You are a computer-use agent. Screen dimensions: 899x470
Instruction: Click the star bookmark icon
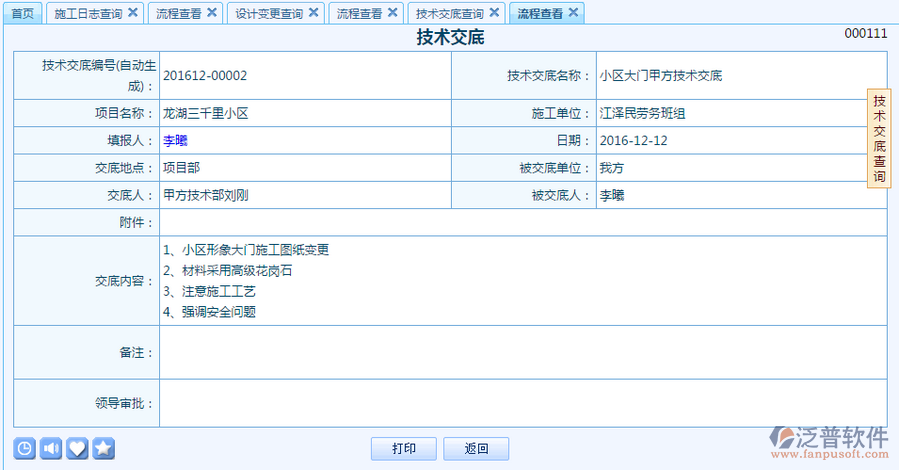coord(103,448)
